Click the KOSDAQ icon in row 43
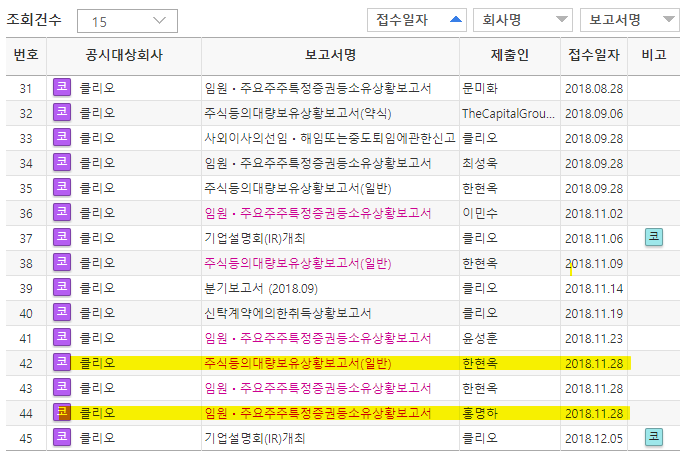This screenshot has width=680, height=459. click(62, 387)
